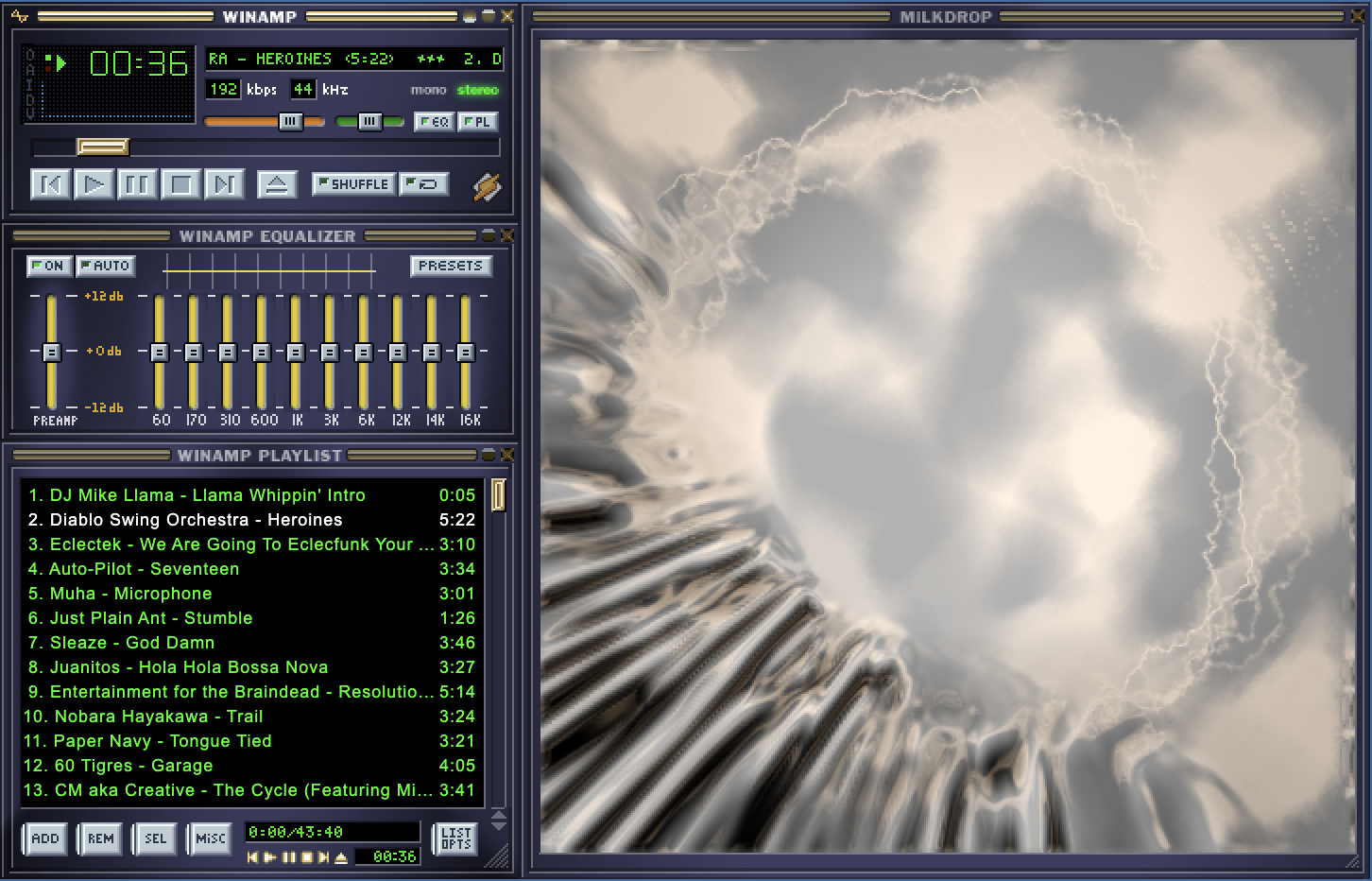Click the balance slider
1372x881 pixels.
(x=369, y=121)
